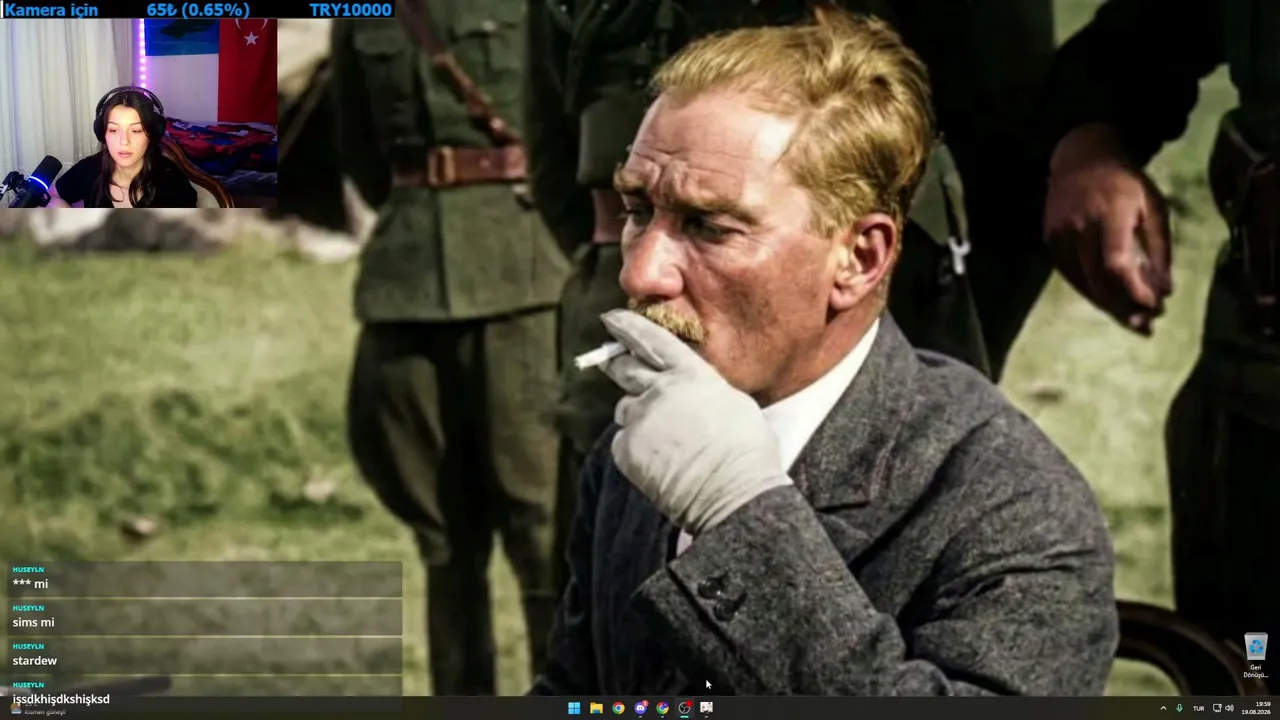The image size is (1280, 720).
Task: Open the volume speaker icon in the tray
Action: point(1229,708)
